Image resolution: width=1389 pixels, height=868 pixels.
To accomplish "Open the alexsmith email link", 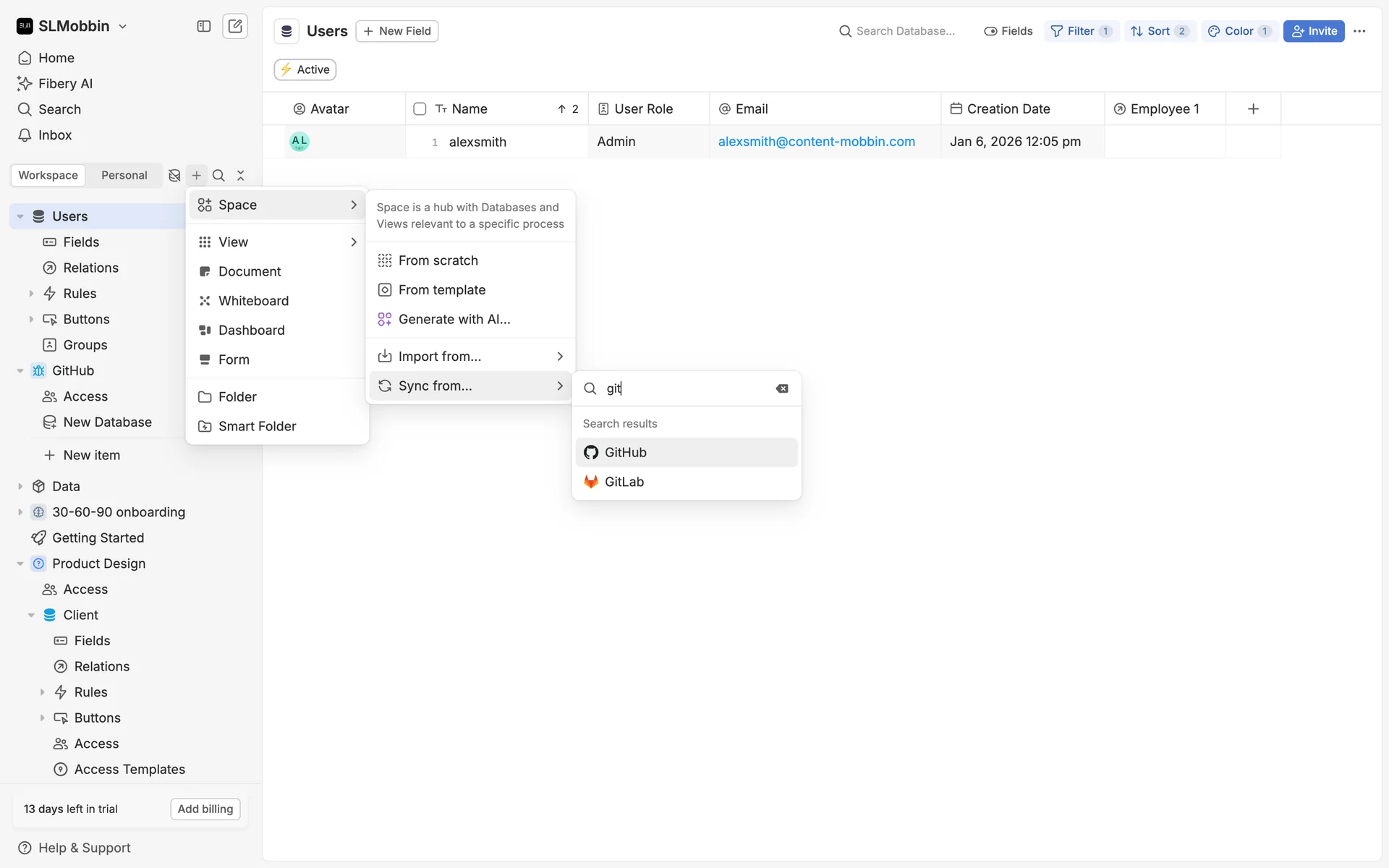I will click(816, 142).
